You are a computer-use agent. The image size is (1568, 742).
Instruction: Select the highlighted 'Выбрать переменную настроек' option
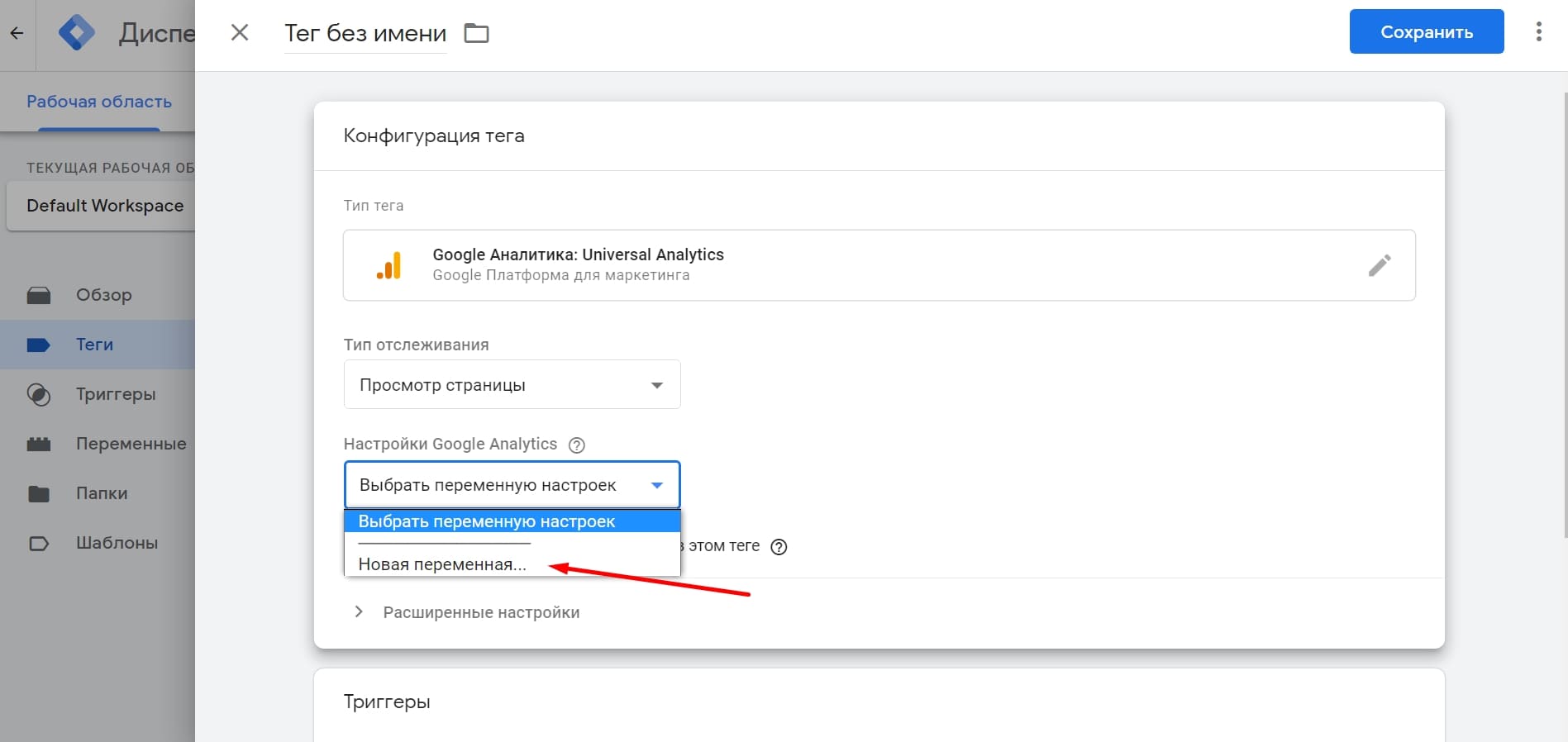point(512,521)
